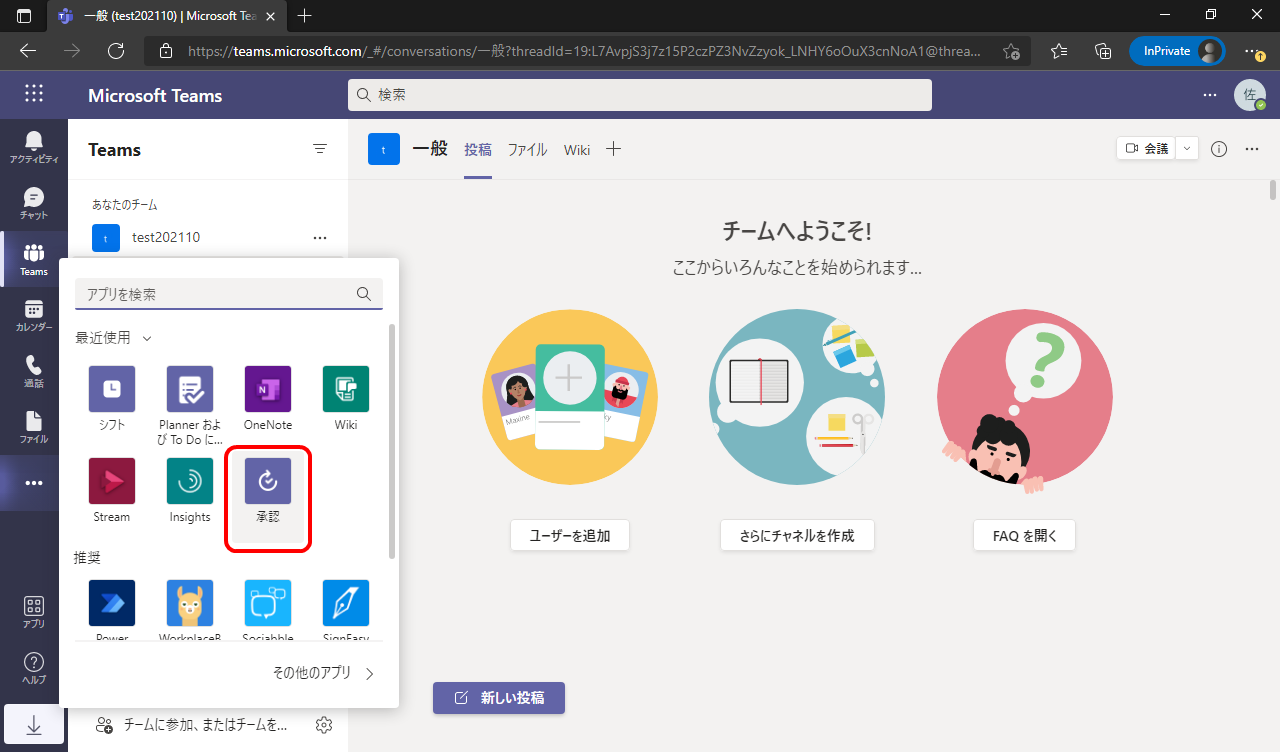Select the Teams icon in sidebar
This screenshot has height=752, width=1280.
(x=34, y=259)
